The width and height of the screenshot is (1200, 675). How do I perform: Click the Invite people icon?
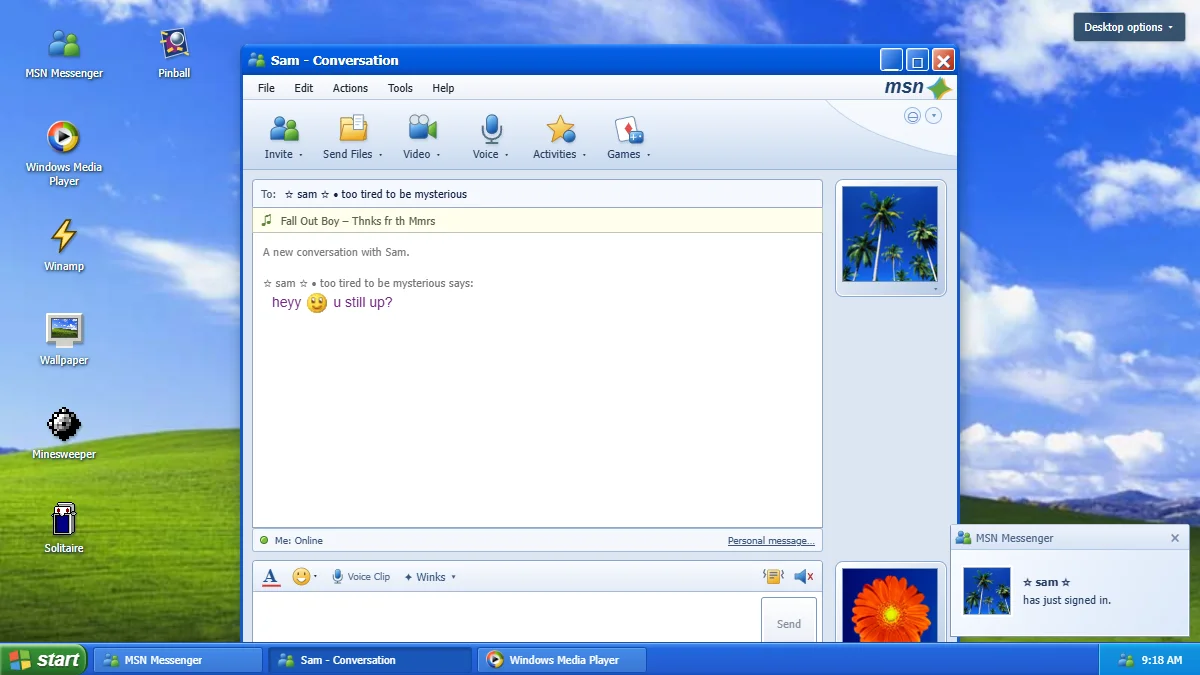[x=284, y=129]
